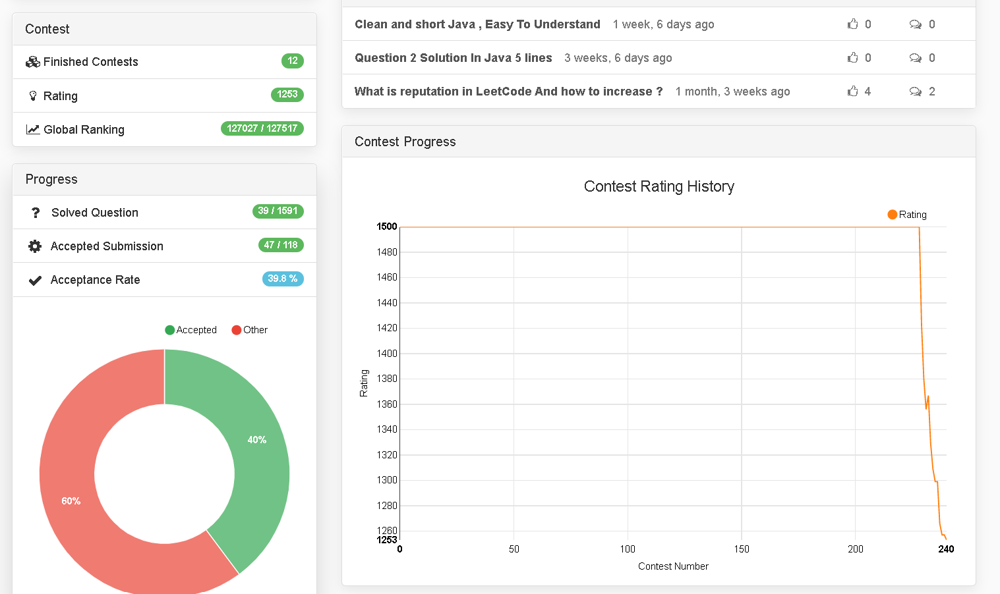This screenshot has height=594, width=1000.
Task: Click the 39.8 % acceptance rate badge
Action: (x=283, y=279)
